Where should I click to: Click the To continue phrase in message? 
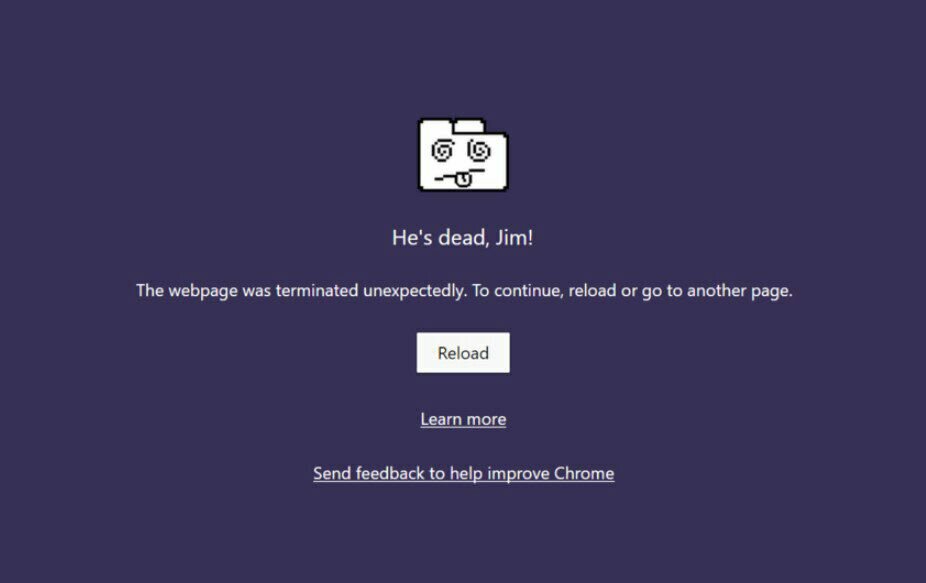[x=517, y=291]
